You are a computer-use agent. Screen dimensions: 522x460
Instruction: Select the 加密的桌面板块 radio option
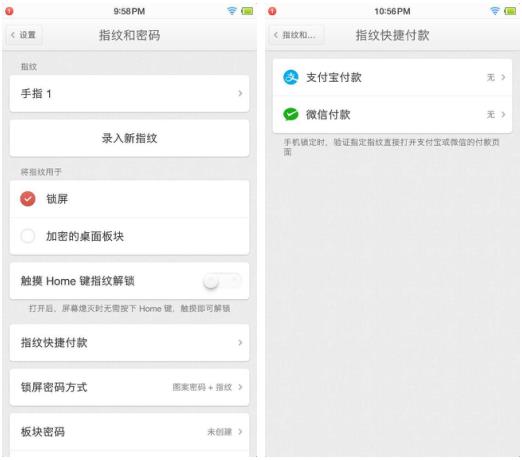point(28,236)
